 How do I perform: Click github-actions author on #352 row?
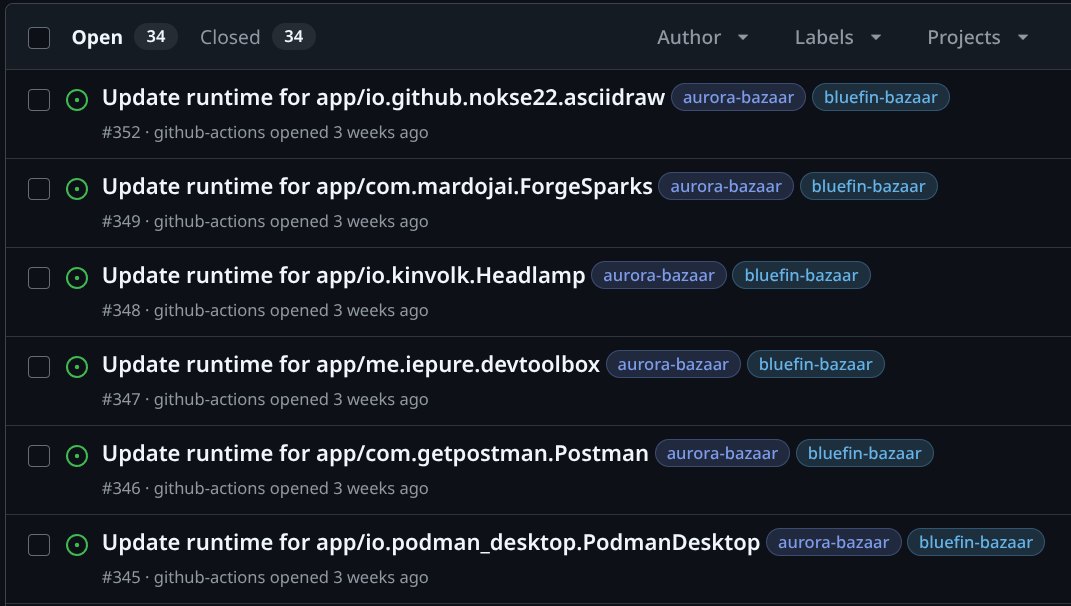pyautogui.click(x=210, y=133)
